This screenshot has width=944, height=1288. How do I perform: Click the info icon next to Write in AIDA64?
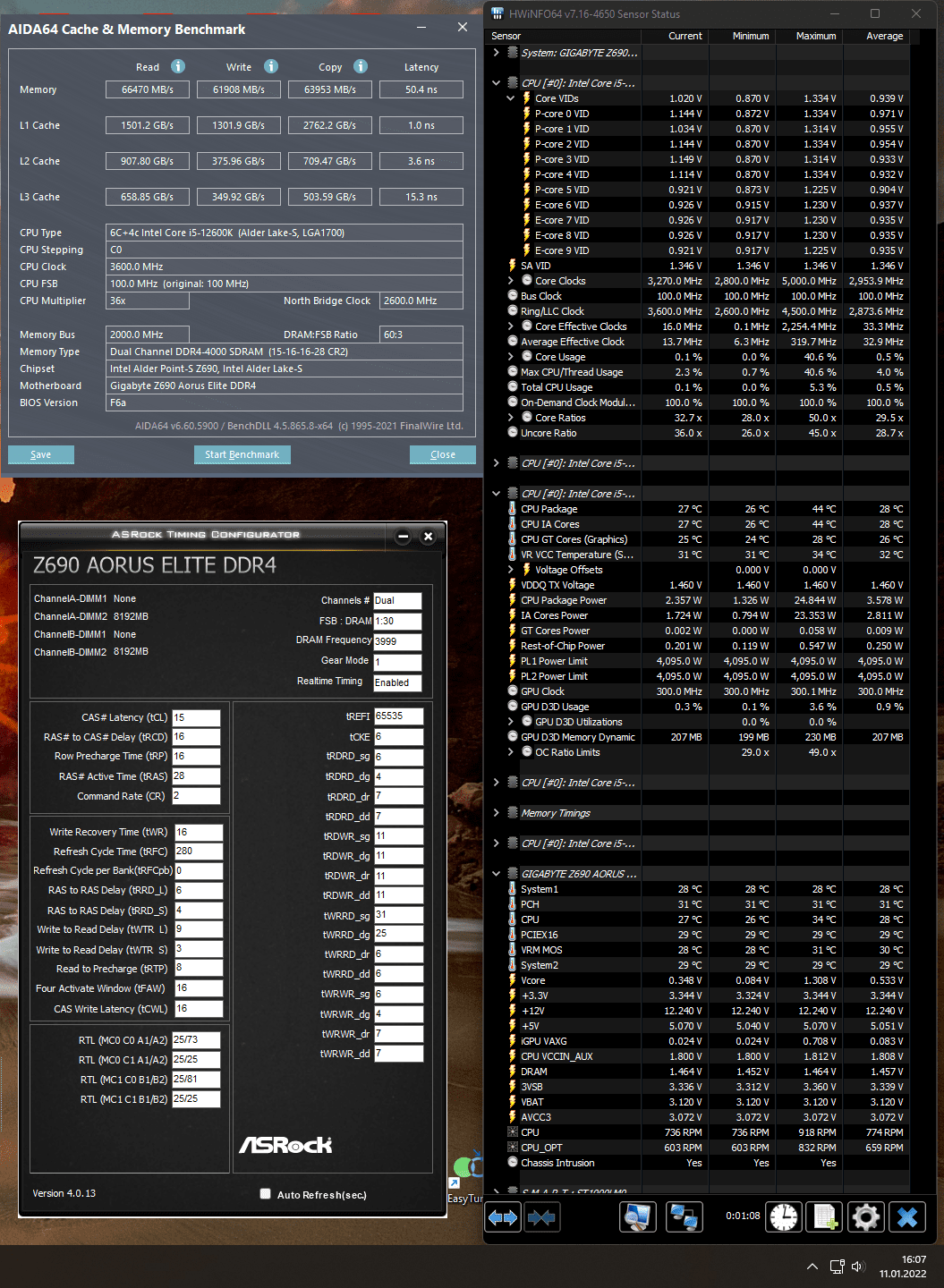click(x=271, y=66)
